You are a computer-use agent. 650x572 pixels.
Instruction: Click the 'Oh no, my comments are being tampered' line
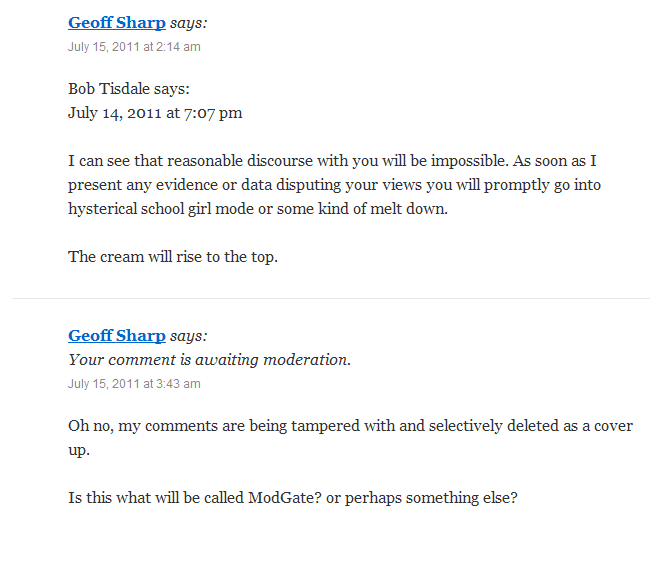click(x=350, y=426)
